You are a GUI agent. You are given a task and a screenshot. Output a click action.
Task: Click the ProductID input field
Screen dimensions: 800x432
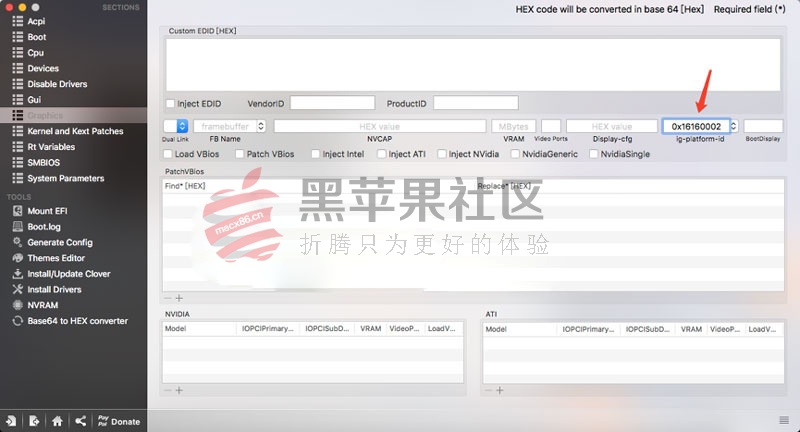point(476,103)
